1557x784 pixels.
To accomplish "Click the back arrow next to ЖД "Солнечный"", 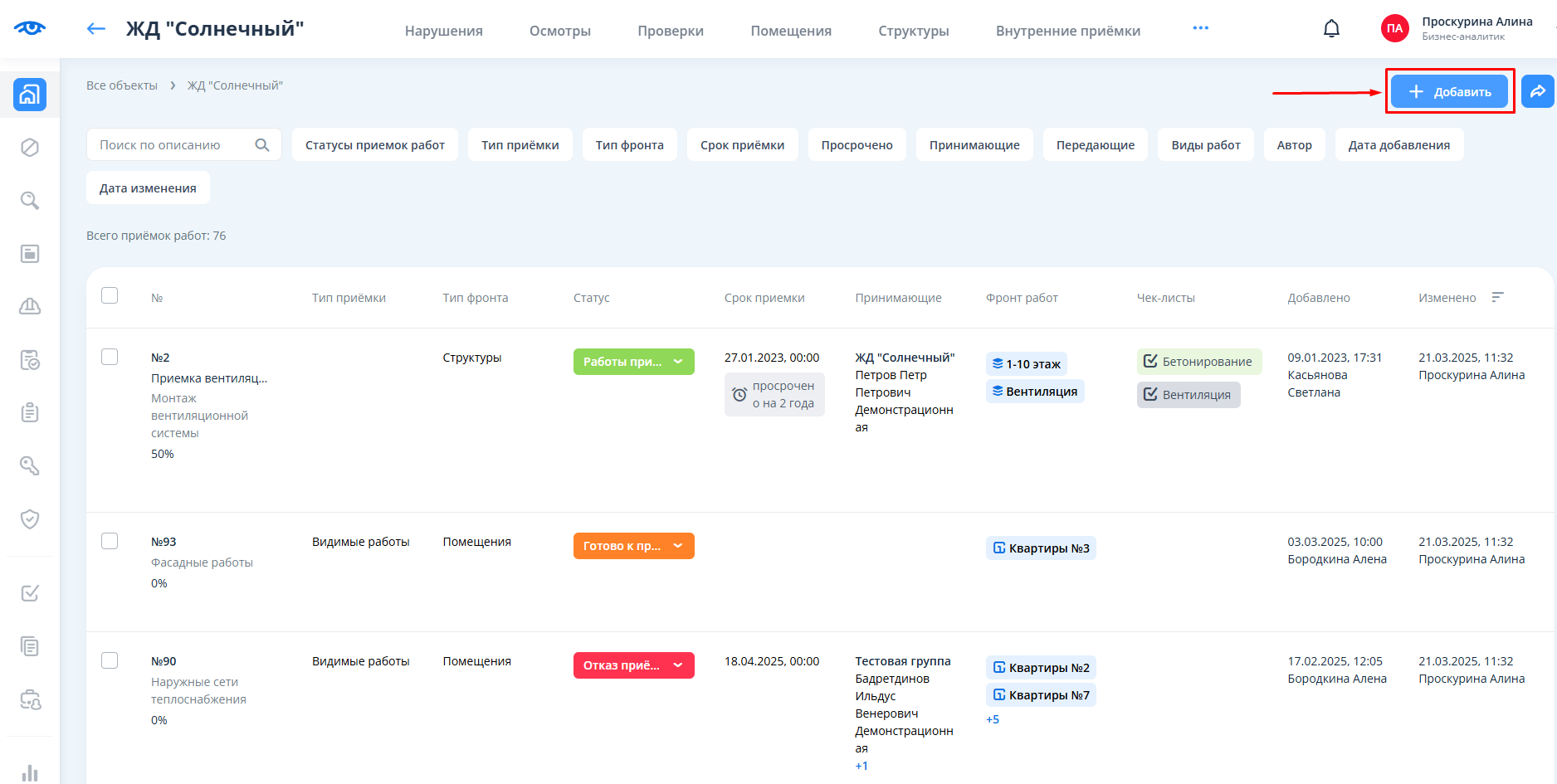I will point(96,29).
